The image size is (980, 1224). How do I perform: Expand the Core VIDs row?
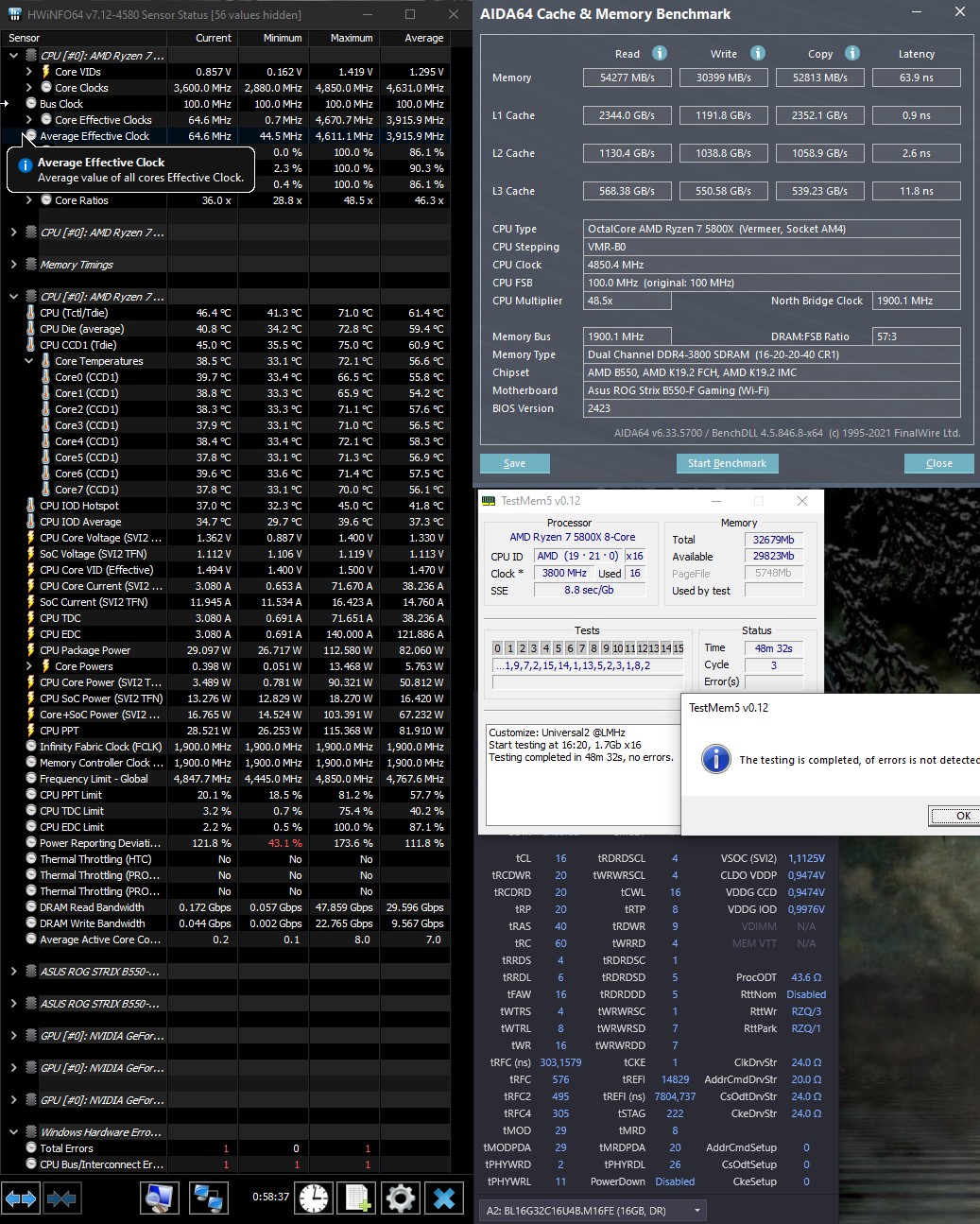28,72
